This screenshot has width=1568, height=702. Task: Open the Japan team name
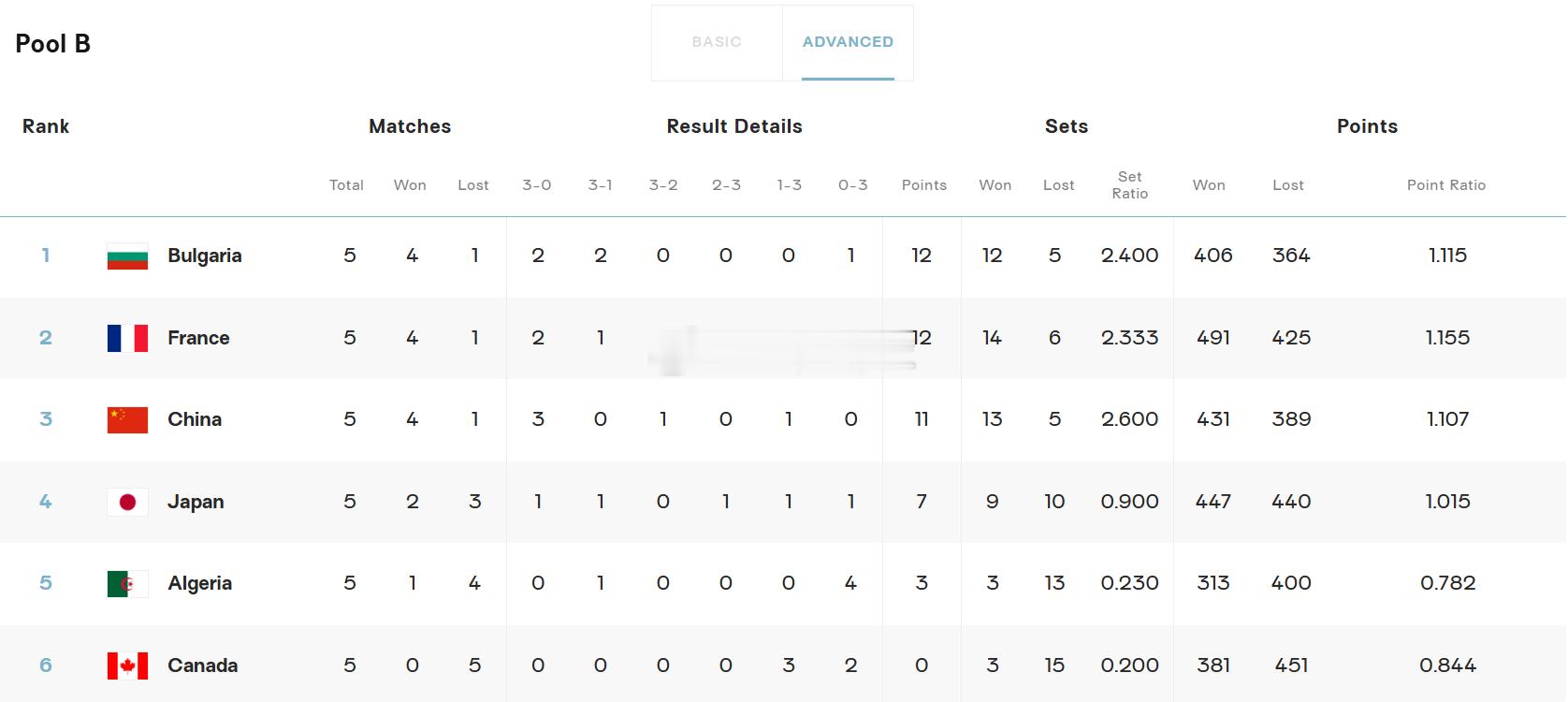tap(196, 502)
